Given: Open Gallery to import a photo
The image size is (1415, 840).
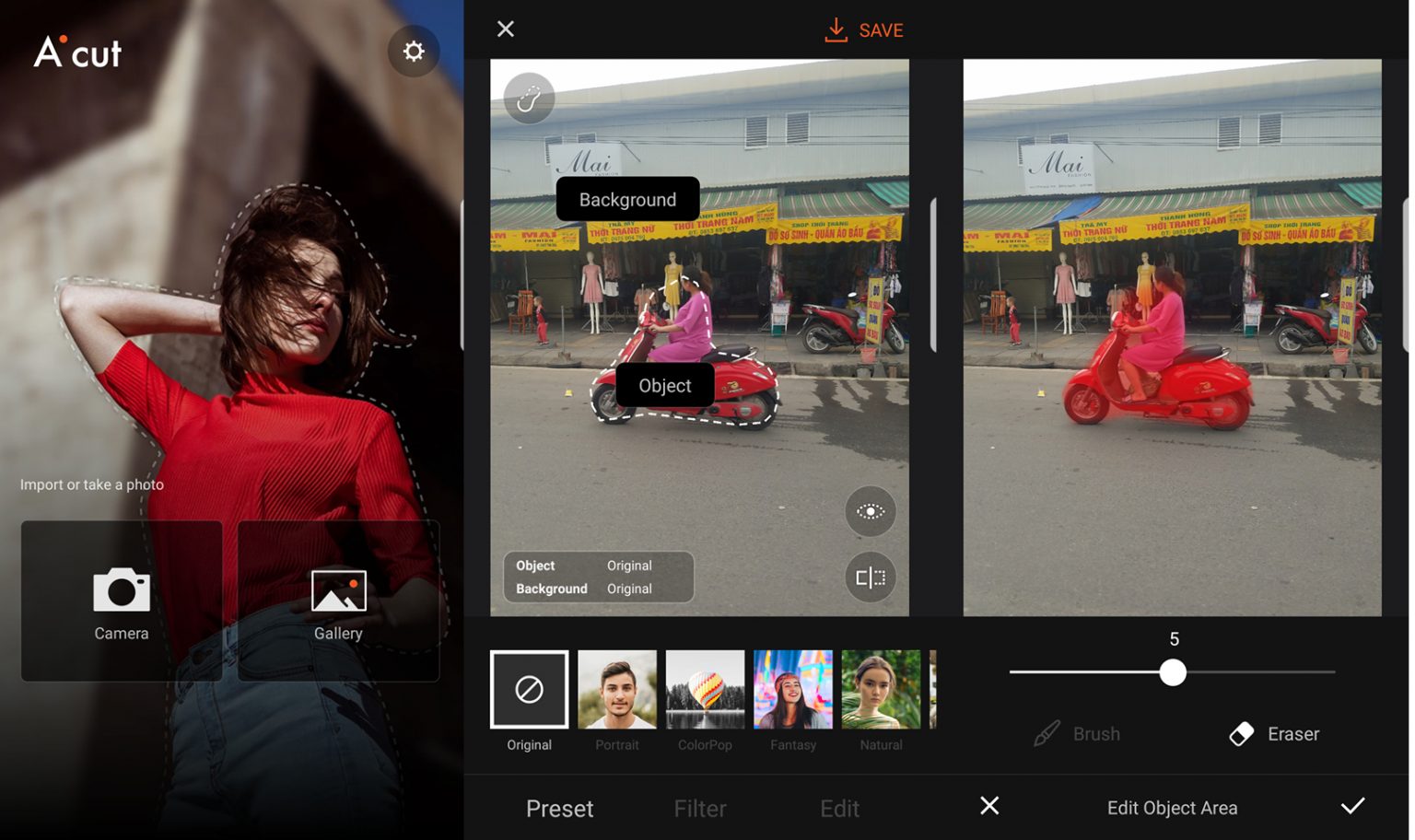Looking at the screenshot, I should [338, 591].
